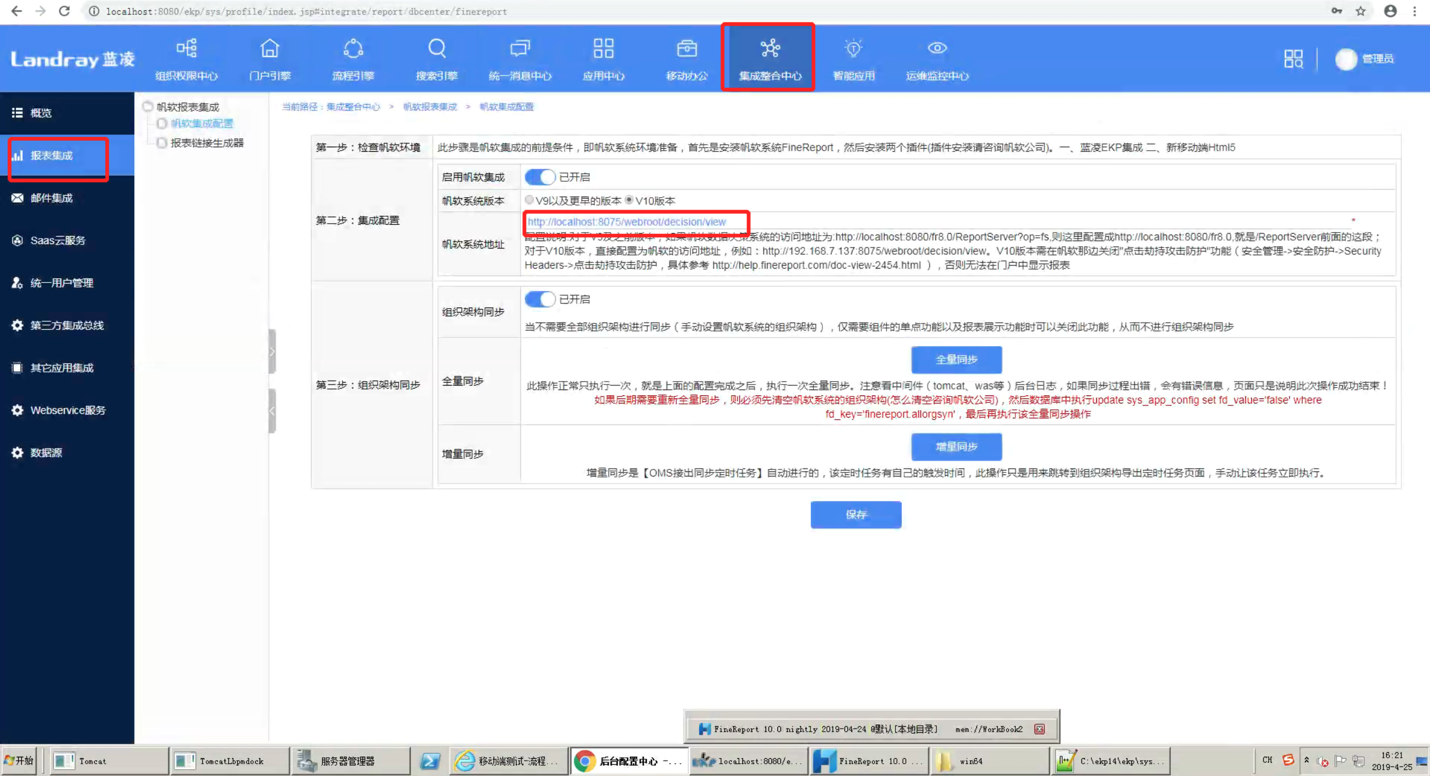Screen dimensions: 1430x776
Task: Select Webservice服务 in the left menu
Action: click(x=67, y=410)
